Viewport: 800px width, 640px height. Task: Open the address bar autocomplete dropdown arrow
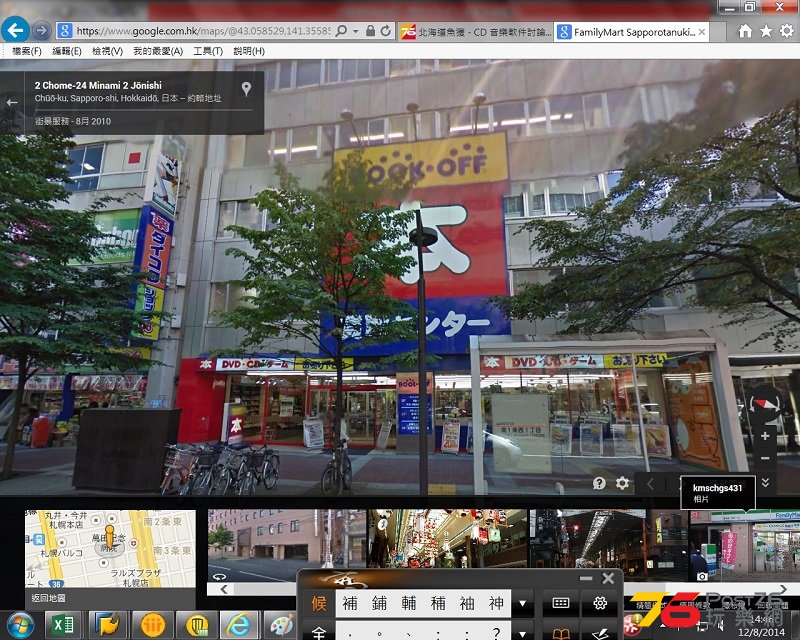click(356, 32)
